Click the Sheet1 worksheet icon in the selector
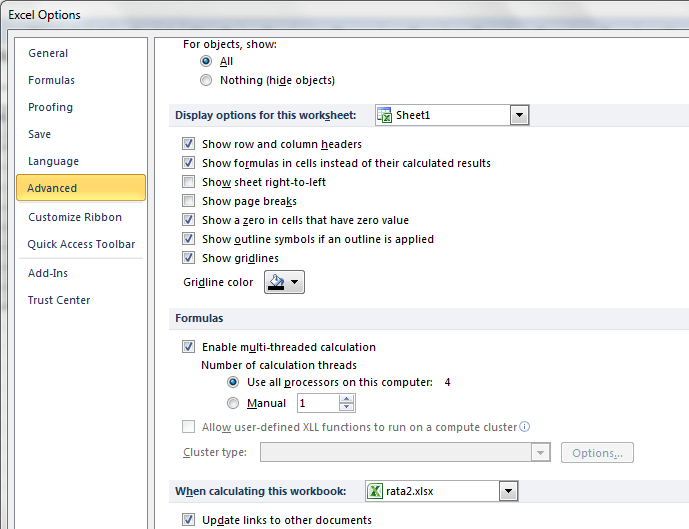 click(384, 115)
